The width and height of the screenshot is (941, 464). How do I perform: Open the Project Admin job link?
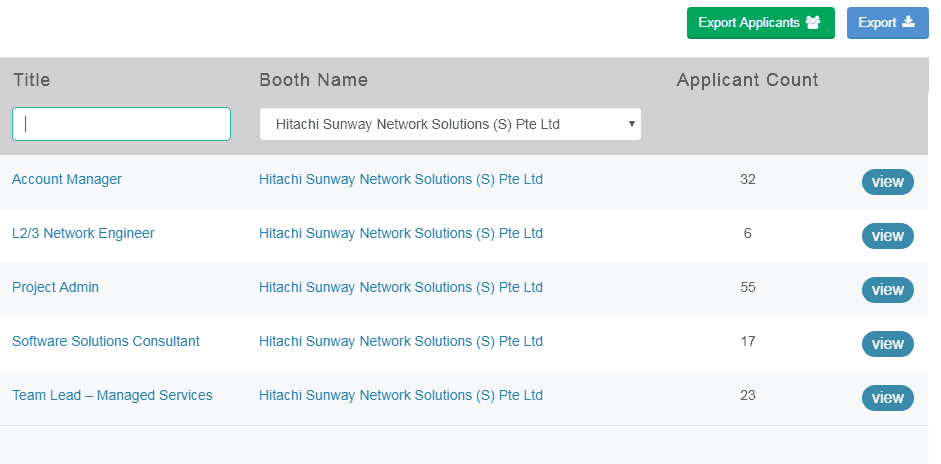[x=55, y=288]
